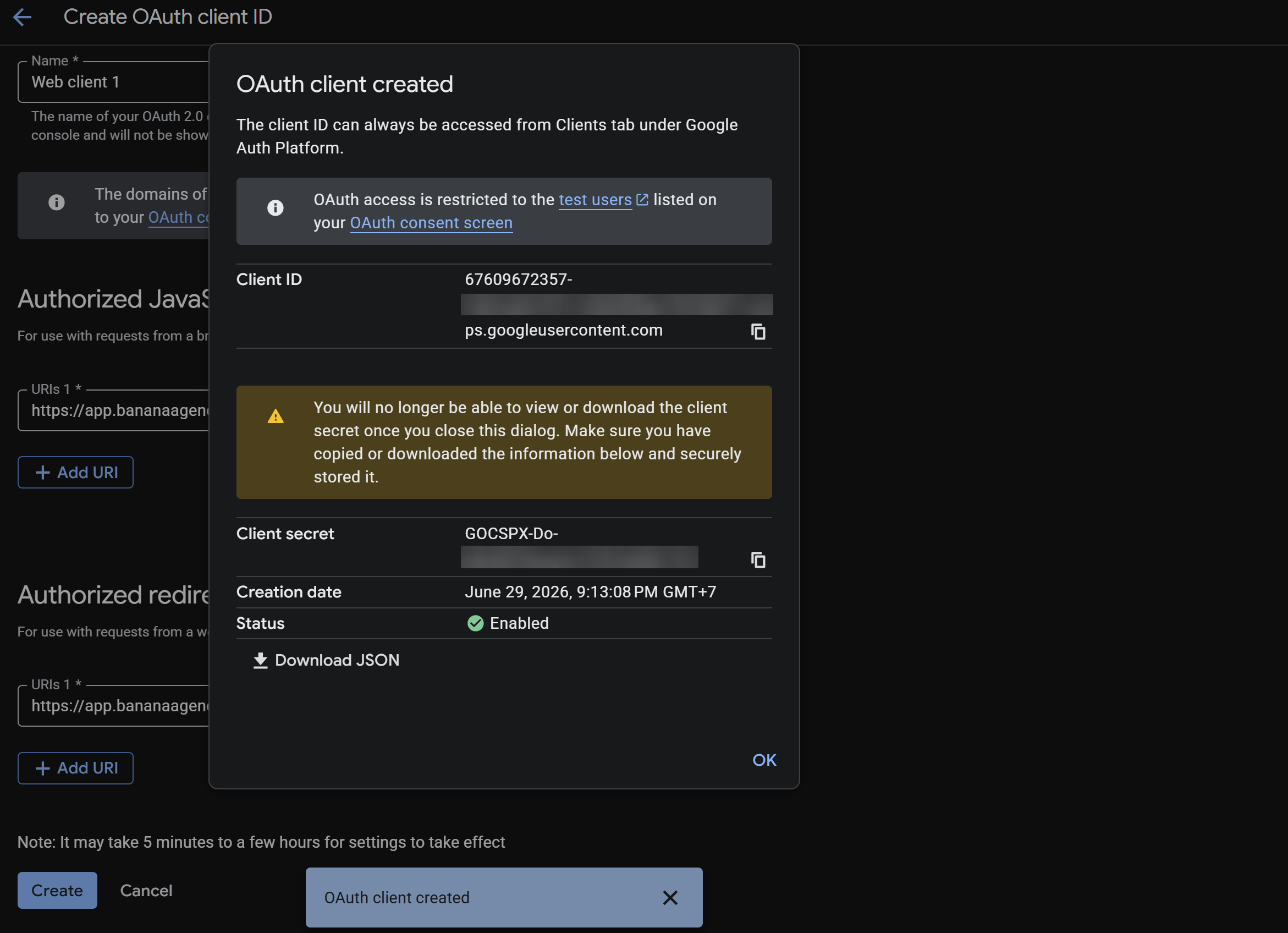Click the redirect URIs 1 field

pos(114,706)
